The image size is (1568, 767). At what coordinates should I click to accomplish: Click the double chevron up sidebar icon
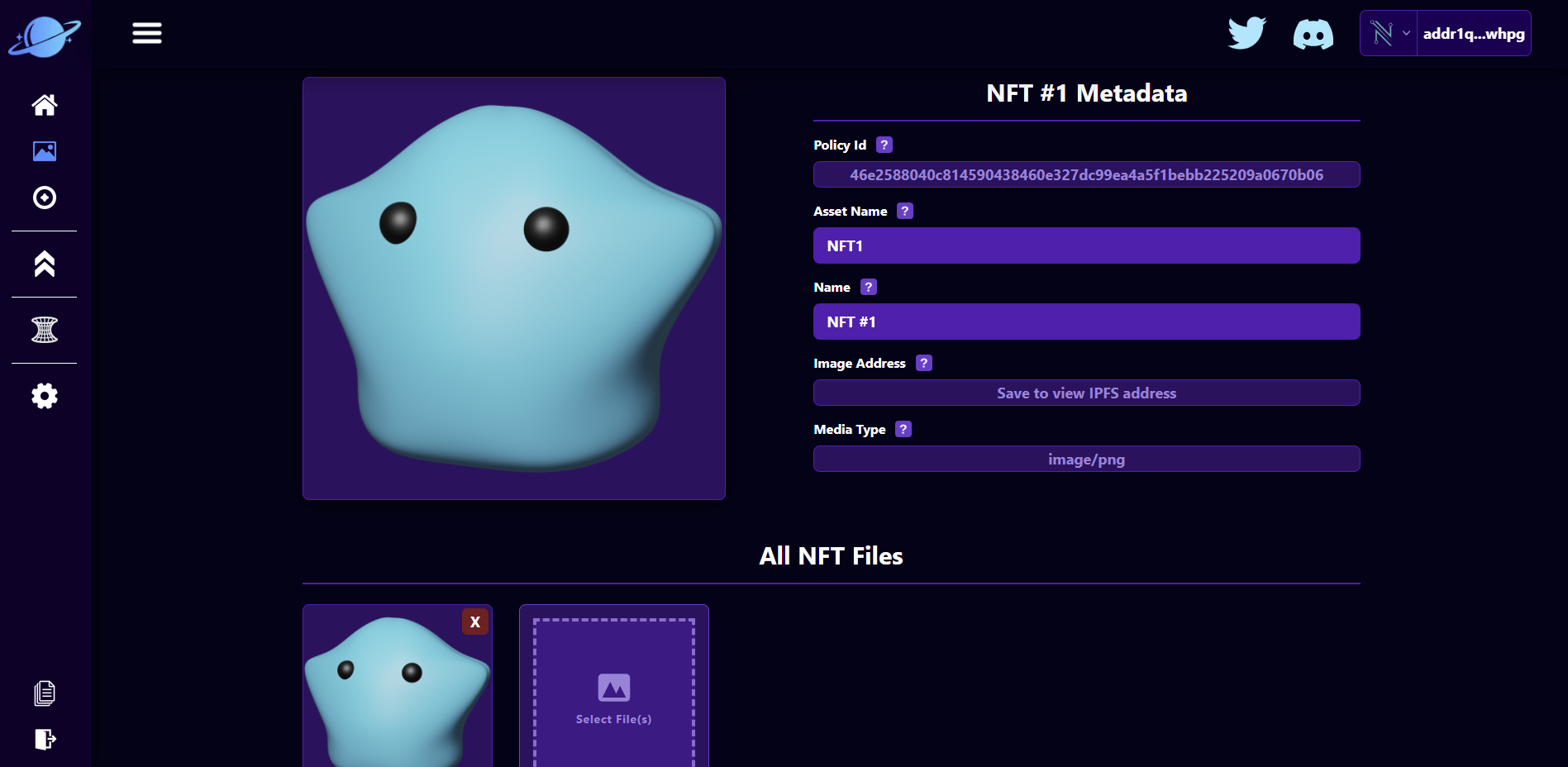click(x=45, y=264)
